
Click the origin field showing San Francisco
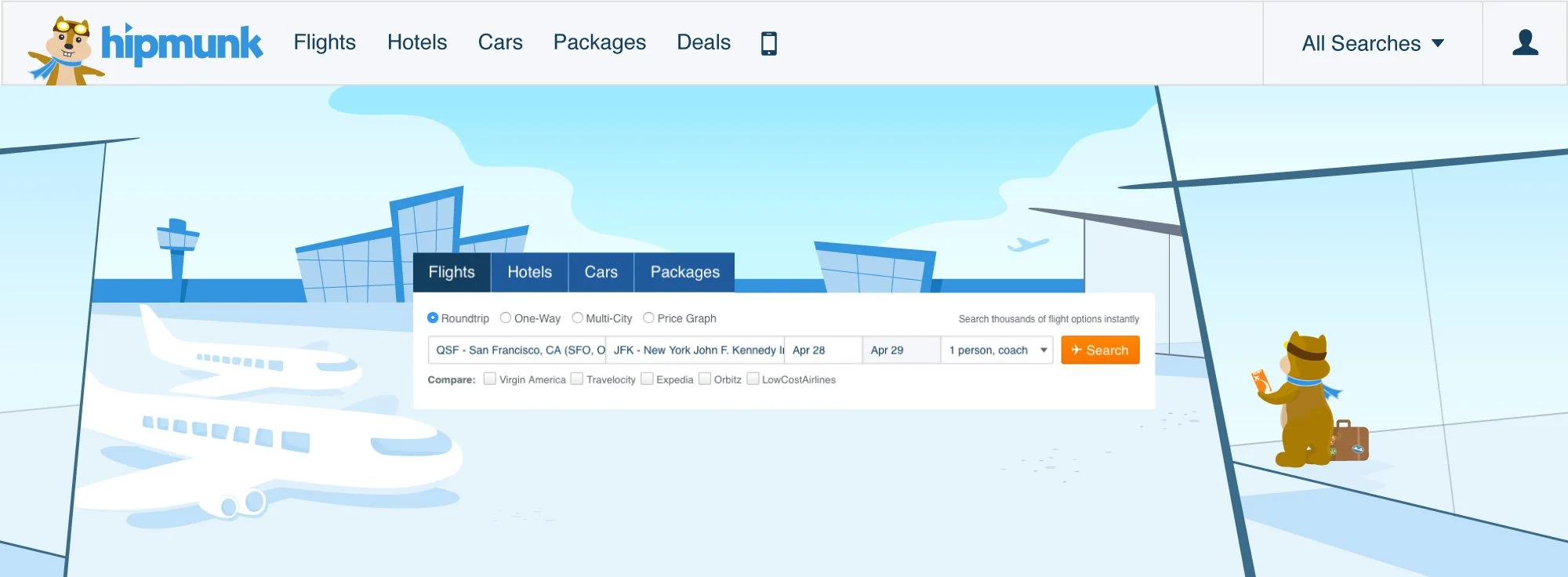pyautogui.click(x=517, y=350)
